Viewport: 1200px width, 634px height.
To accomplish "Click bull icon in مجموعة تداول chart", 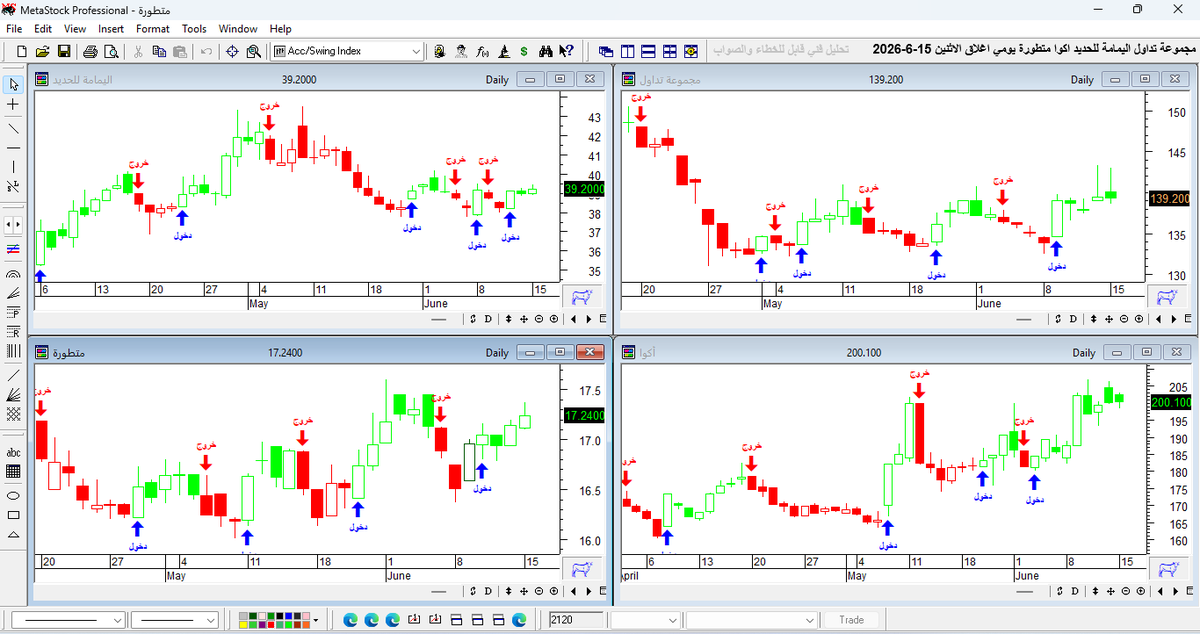I will 1166,297.
